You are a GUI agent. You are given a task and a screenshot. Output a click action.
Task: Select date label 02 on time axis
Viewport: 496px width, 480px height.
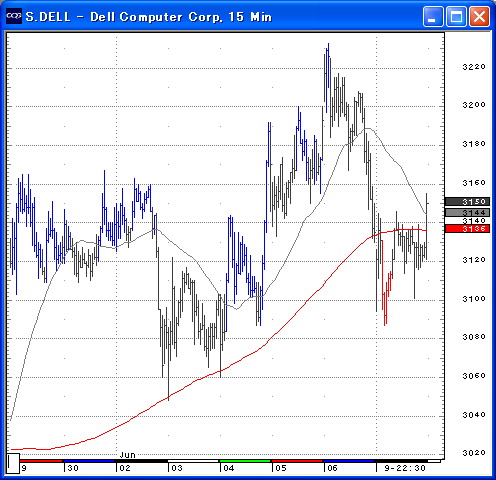click(125, 468)
